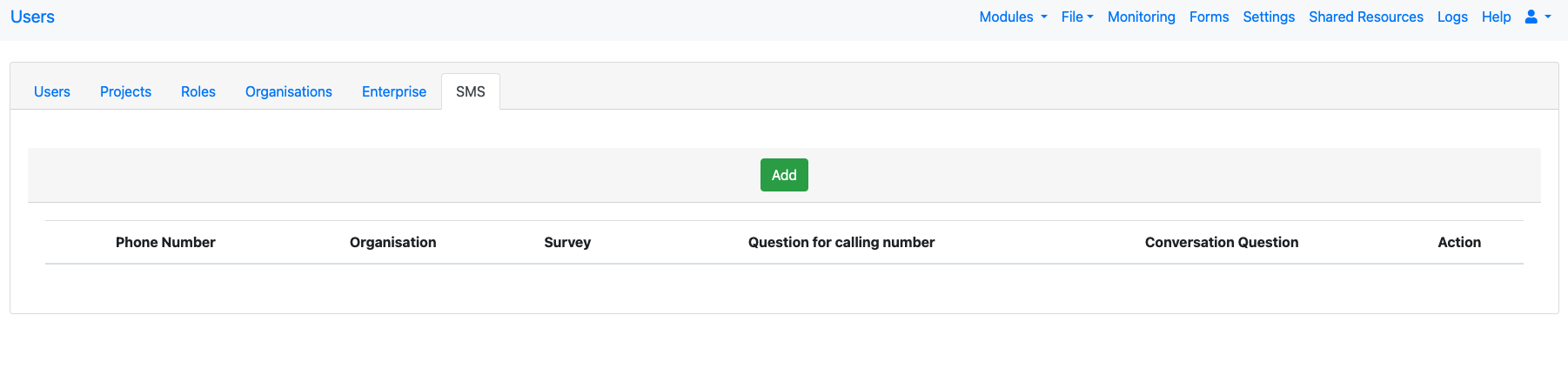Open the Organisations tab
Image resolution: width=1568 pixels, height=369 pixels.
click(x=289, y=91)
